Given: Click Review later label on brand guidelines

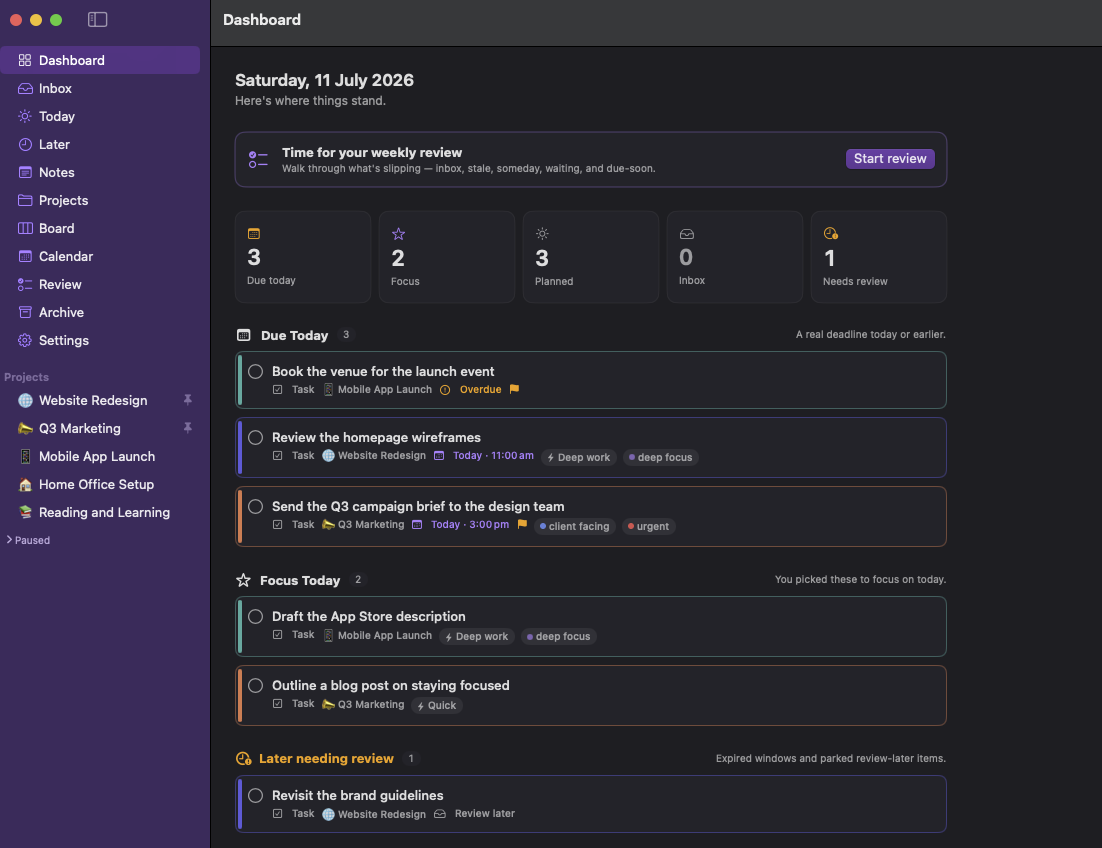Looking at the screenshot, I should pos(485,814).
